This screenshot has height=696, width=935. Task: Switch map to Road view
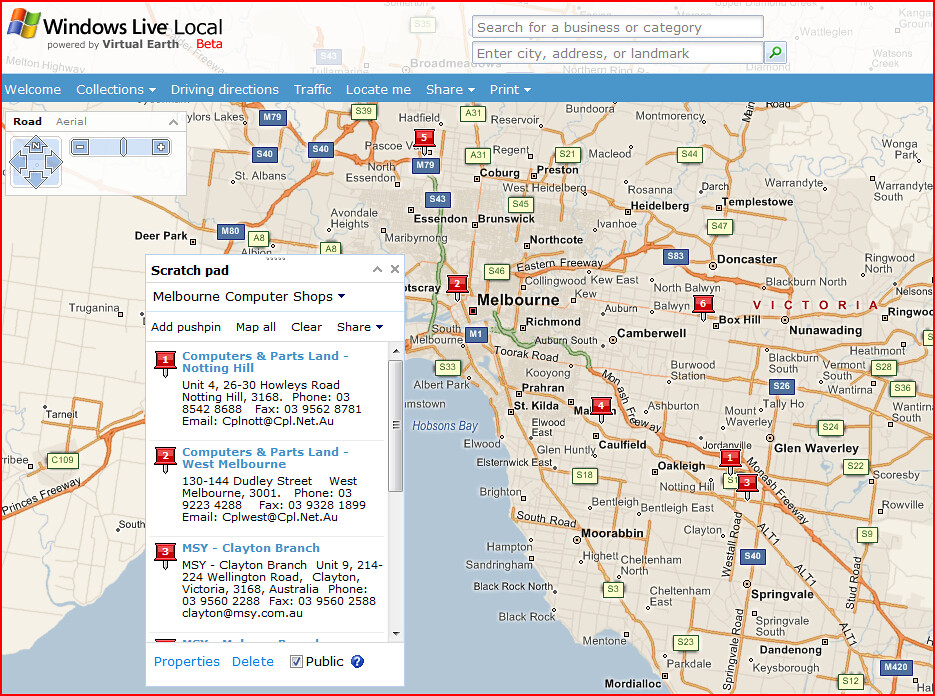tap(27, 122)
